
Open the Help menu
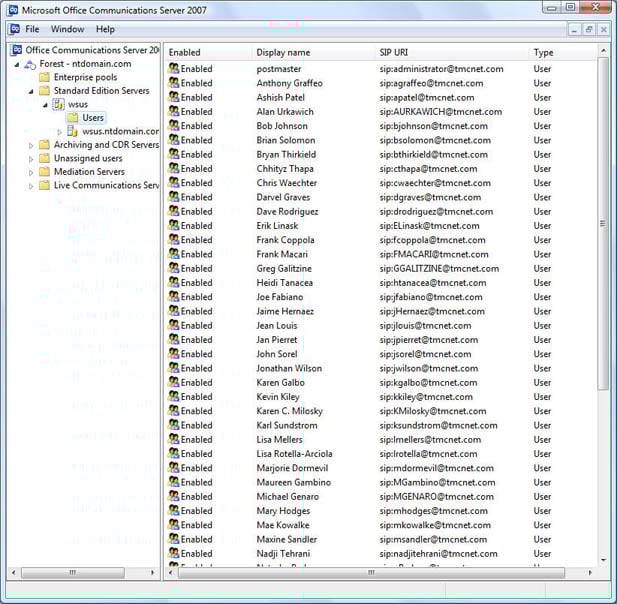105,29
